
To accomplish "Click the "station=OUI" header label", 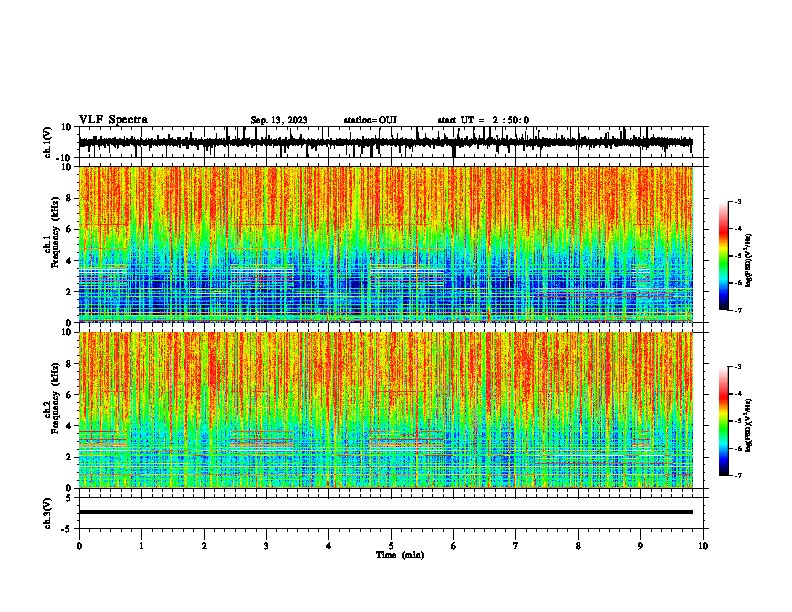I will 370,120.
